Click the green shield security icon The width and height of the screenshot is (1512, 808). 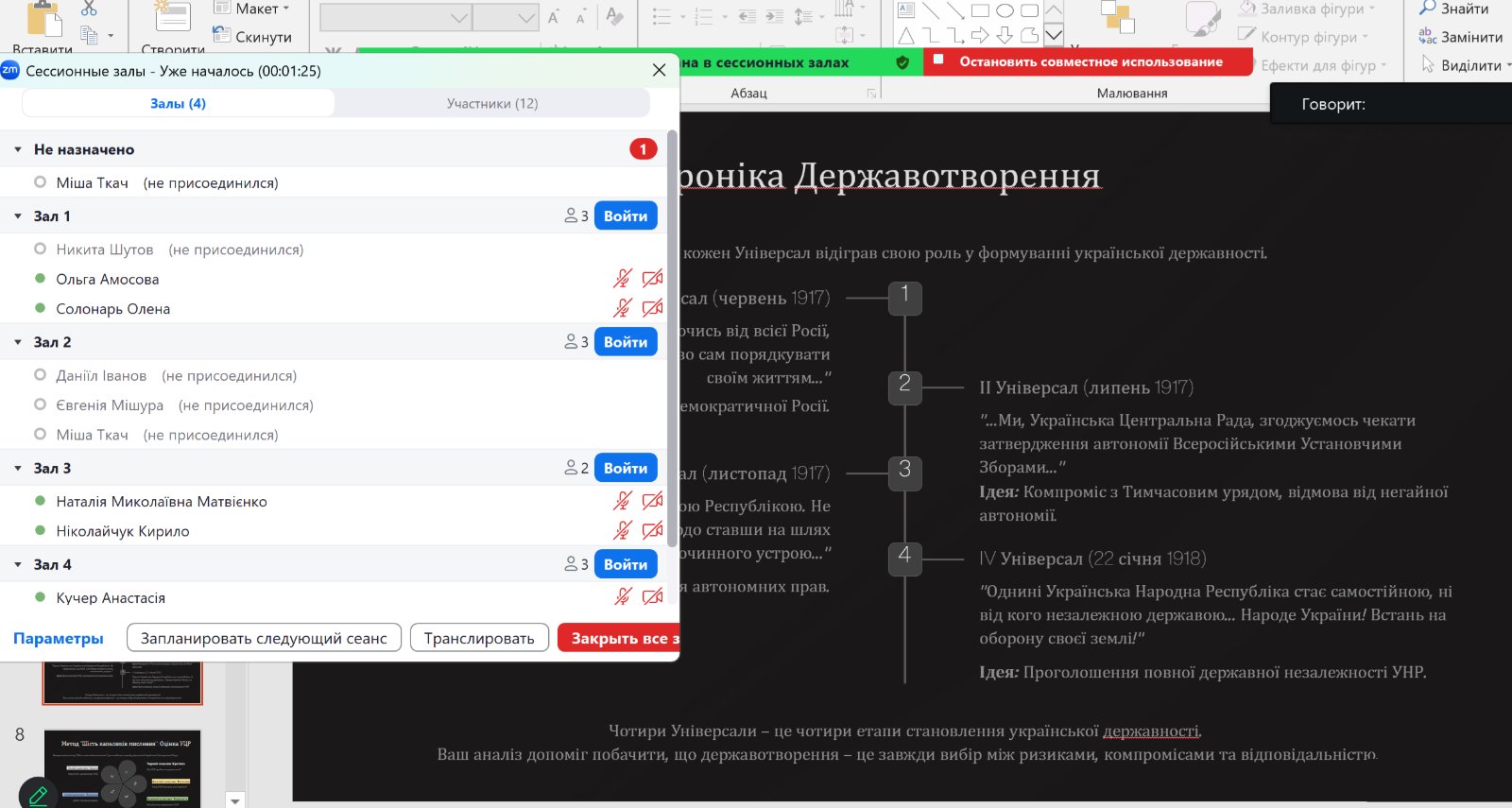pos(902,62)
